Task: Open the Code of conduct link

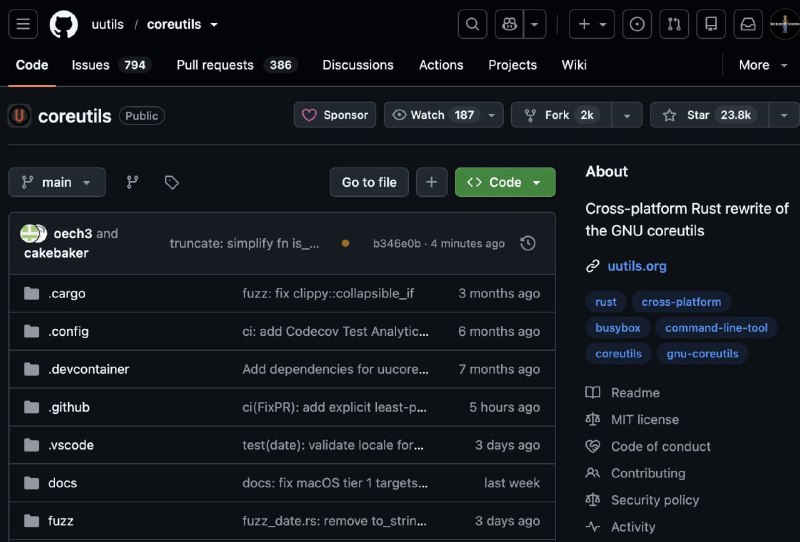Action: pyautogui.click(x=661, y=446)
